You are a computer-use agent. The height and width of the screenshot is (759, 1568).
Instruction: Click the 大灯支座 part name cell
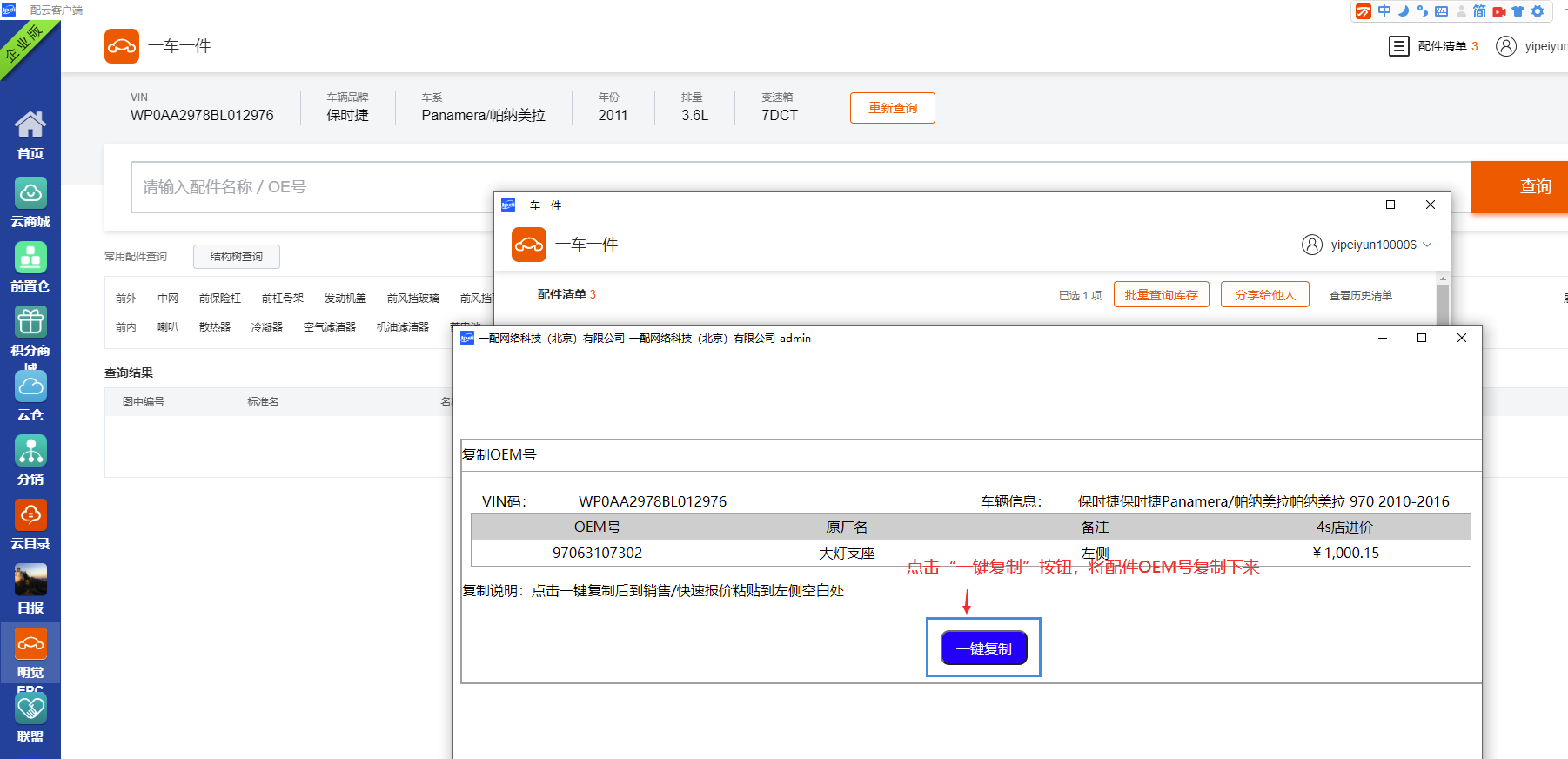click(x=847, y=554)
